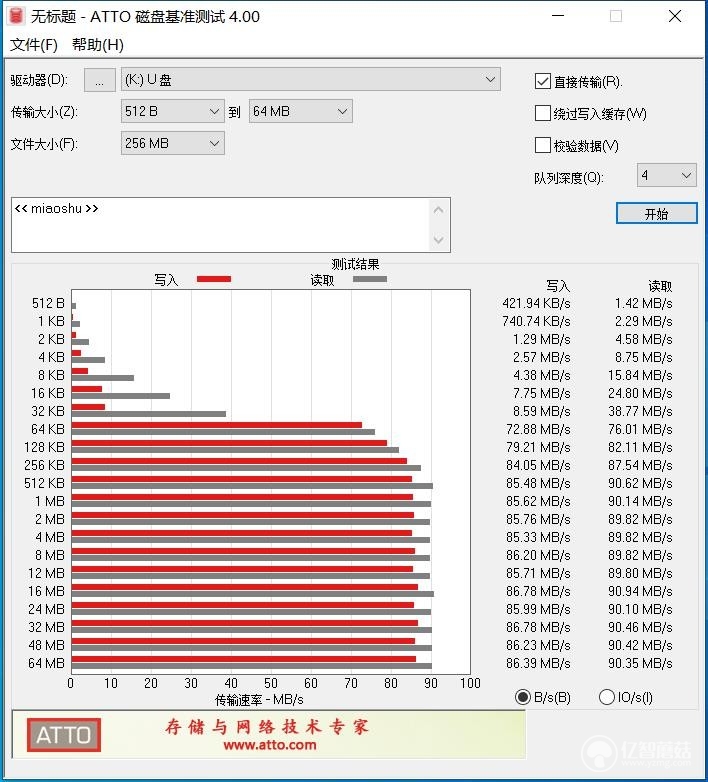This screenshot has width=708, height=782.
Task: Click the description box scroll up arrow
Action: (439, 210)
